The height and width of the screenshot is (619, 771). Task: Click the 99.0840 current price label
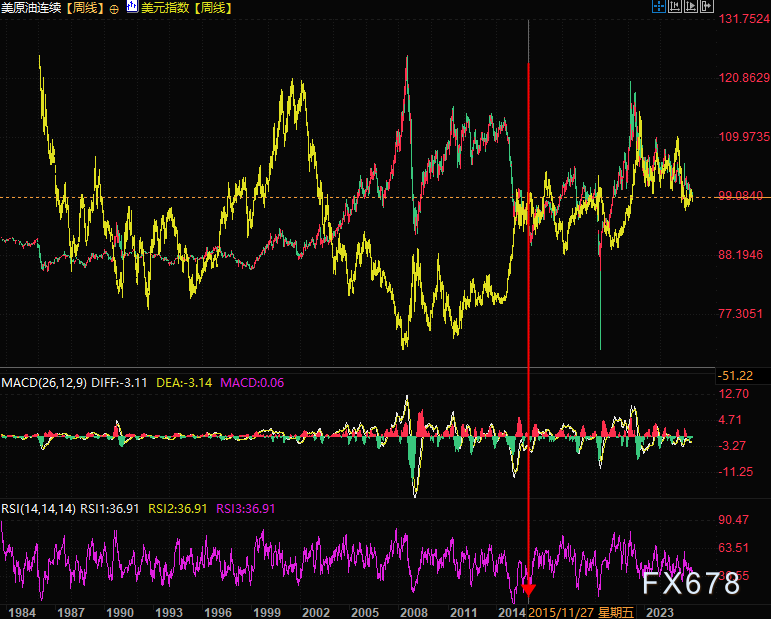[741, 196]
